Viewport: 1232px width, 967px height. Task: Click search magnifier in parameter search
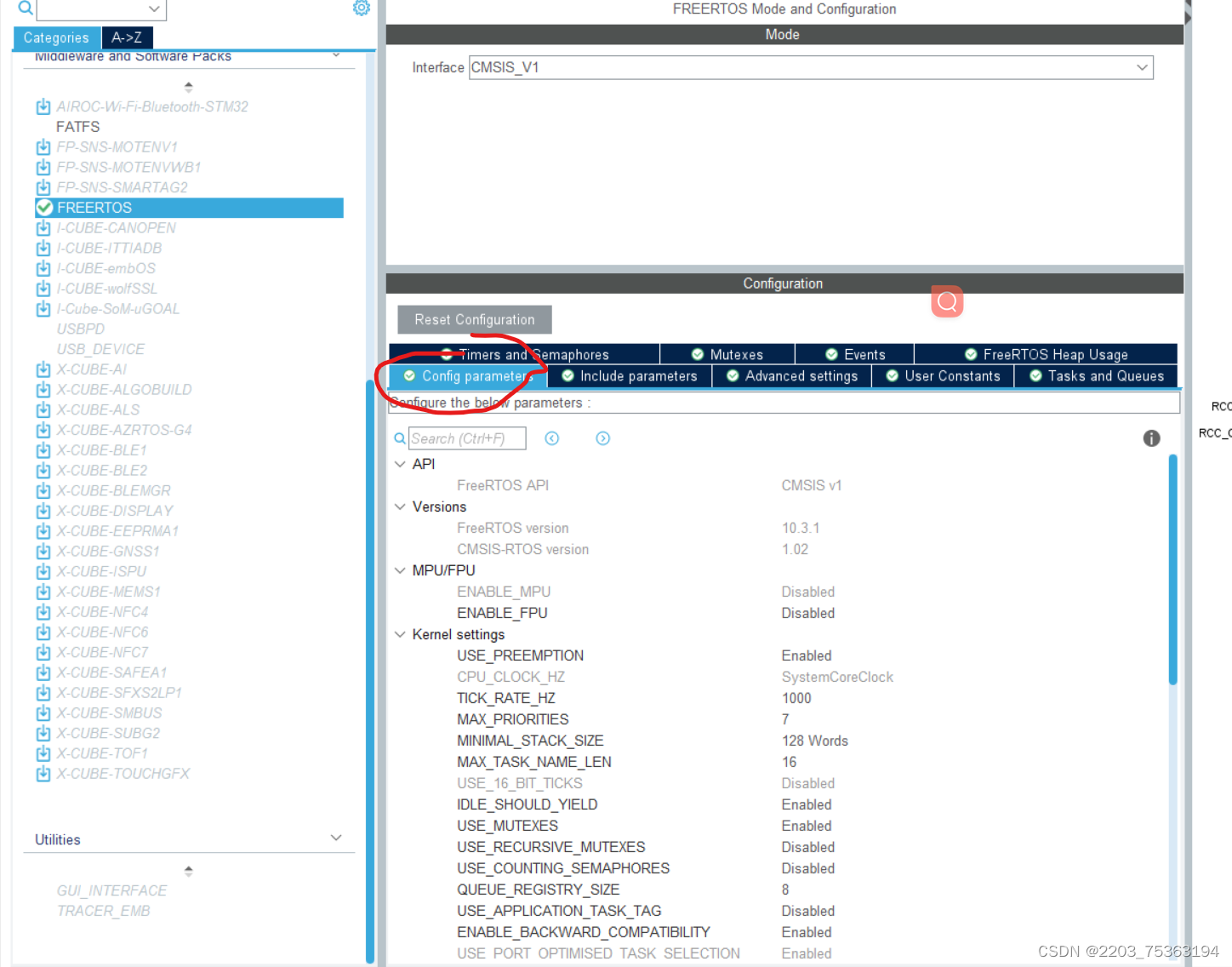400,438
